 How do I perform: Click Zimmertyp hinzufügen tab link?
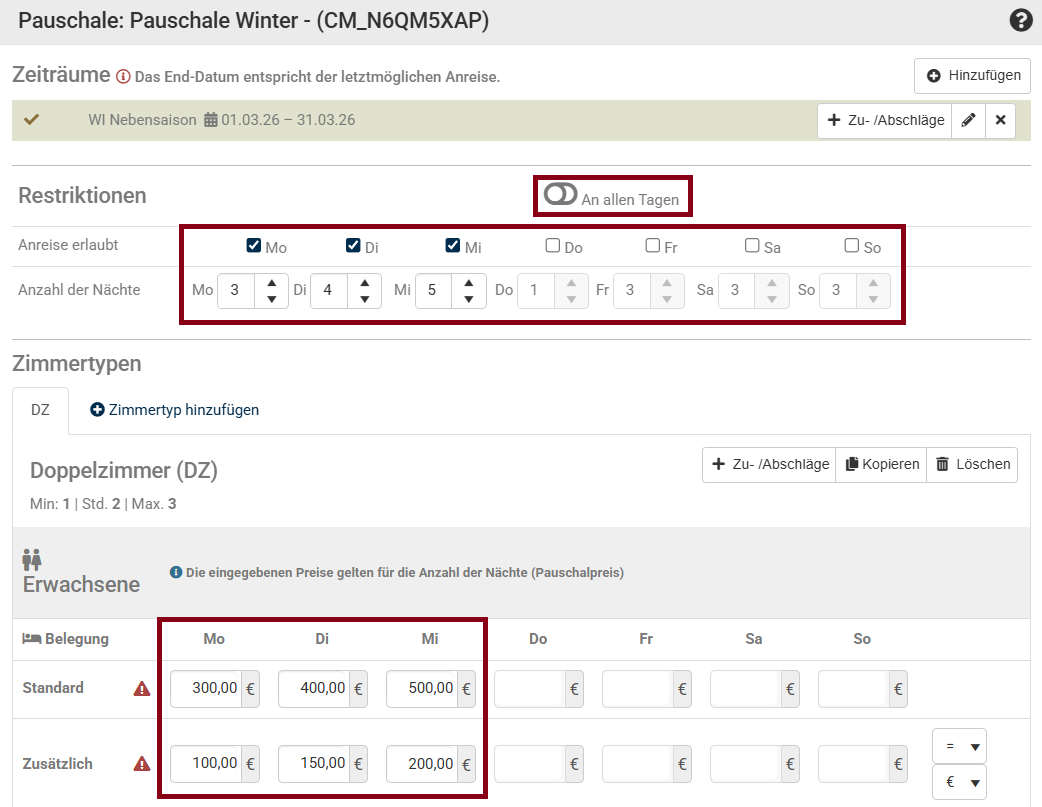[175, 410]
